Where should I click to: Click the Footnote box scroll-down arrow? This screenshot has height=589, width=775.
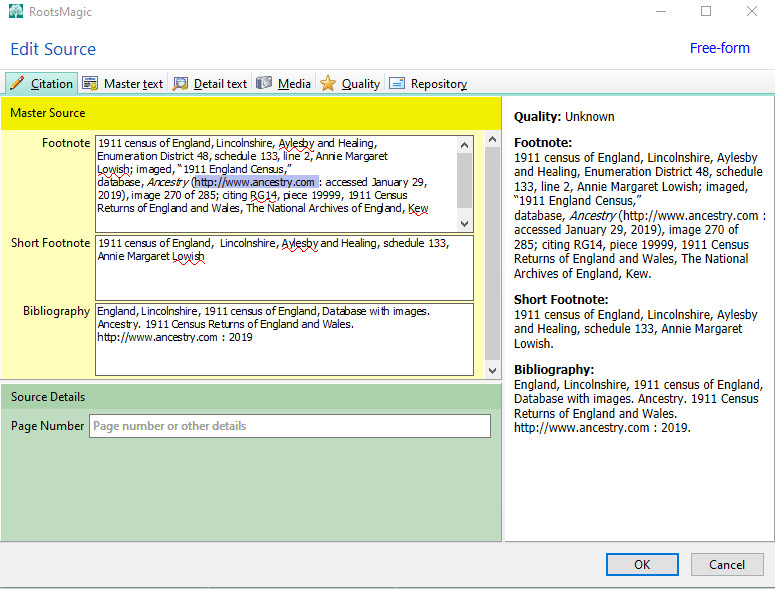(464, 223)
